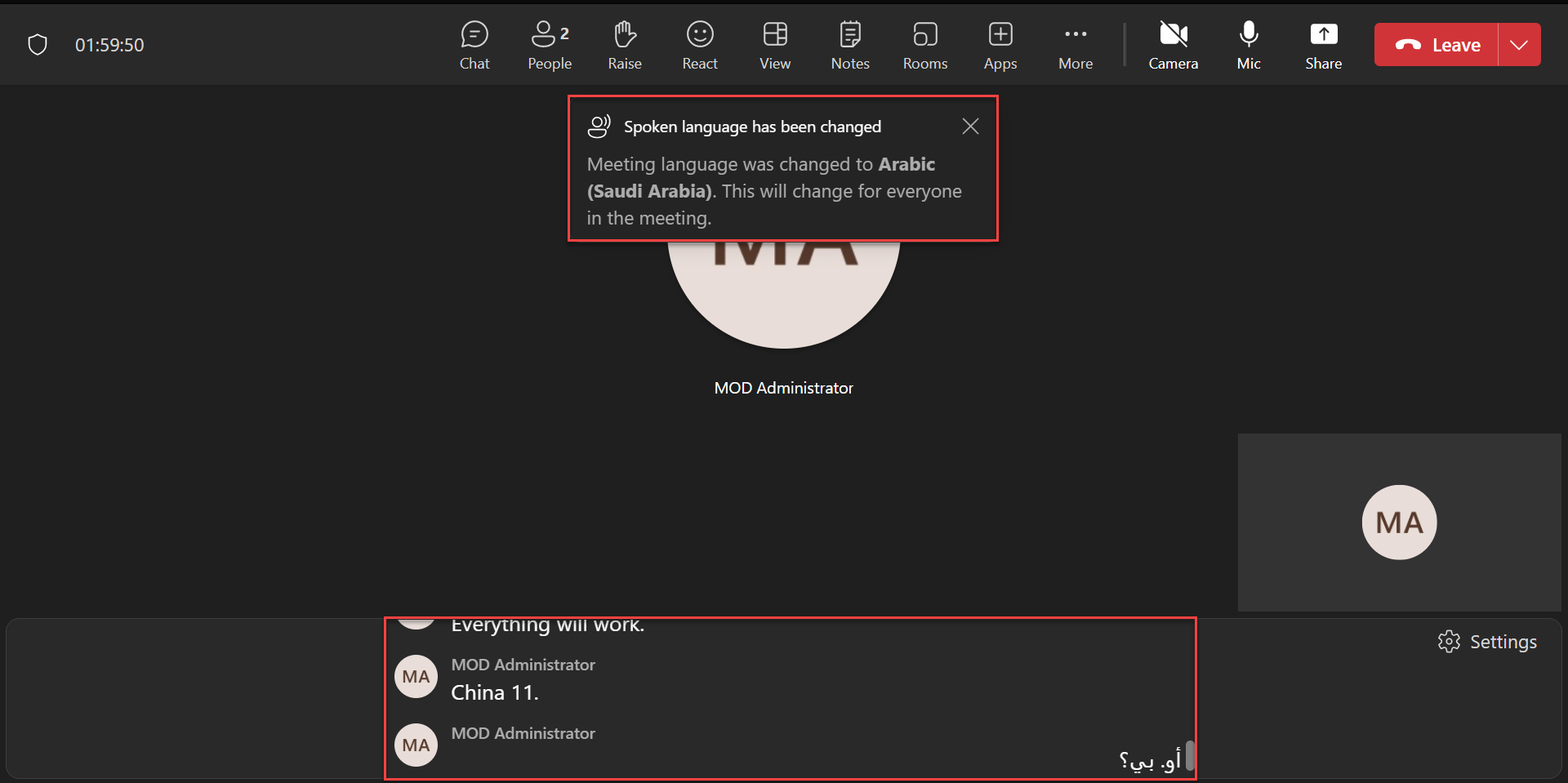Screen dimensions: 1568x783
Task: Change the meeting View layout
Action: click(774, 45)
